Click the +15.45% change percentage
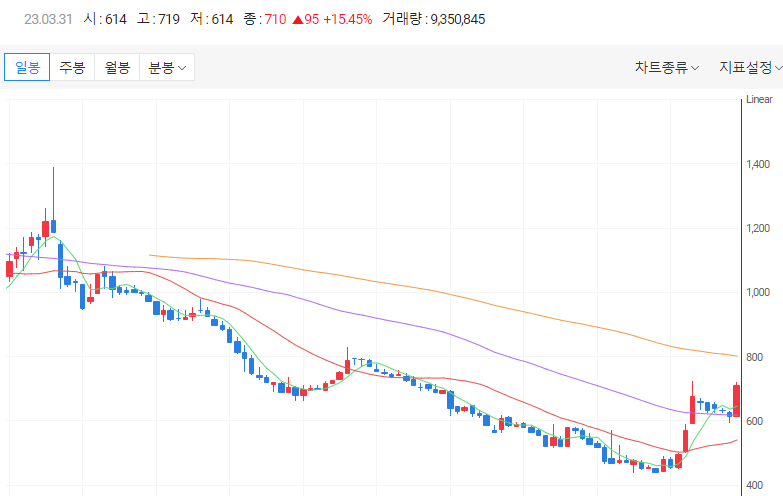 pos(348,19)
